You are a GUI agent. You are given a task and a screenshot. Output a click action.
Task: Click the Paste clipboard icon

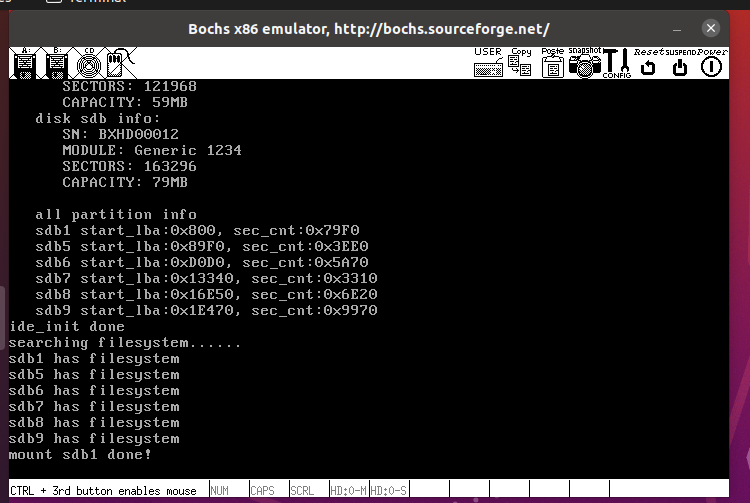tap(552, 63)
